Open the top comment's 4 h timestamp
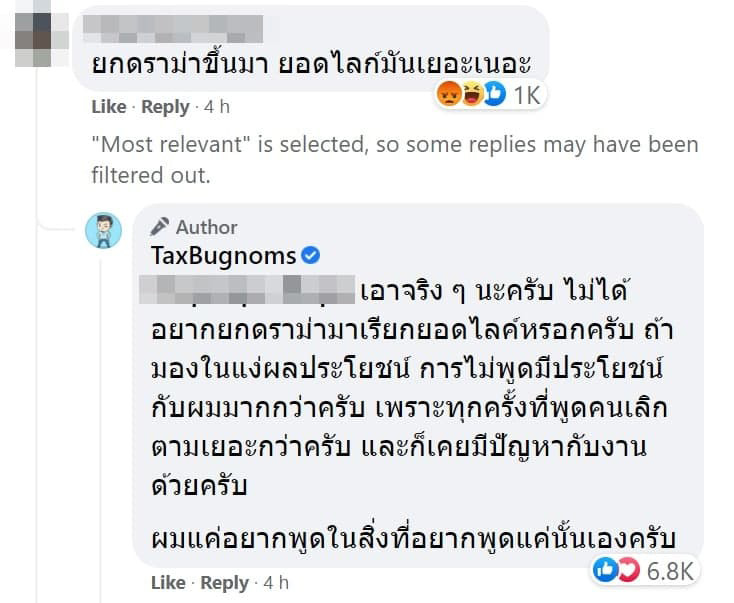The width and height of the screenshot is (734, 603). [x=216, y=107]
